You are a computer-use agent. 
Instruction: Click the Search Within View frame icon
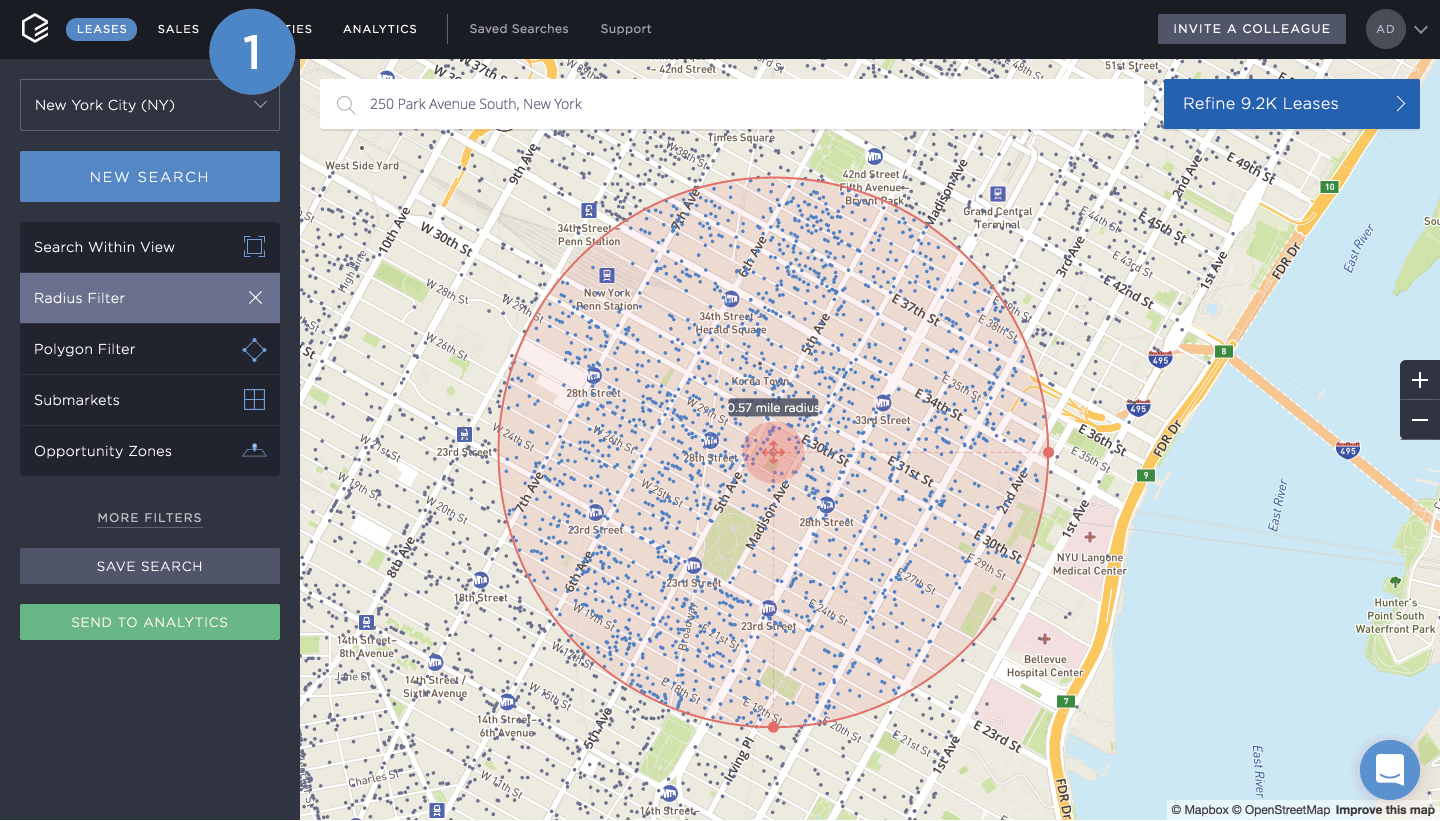click(x=254, y=247)
